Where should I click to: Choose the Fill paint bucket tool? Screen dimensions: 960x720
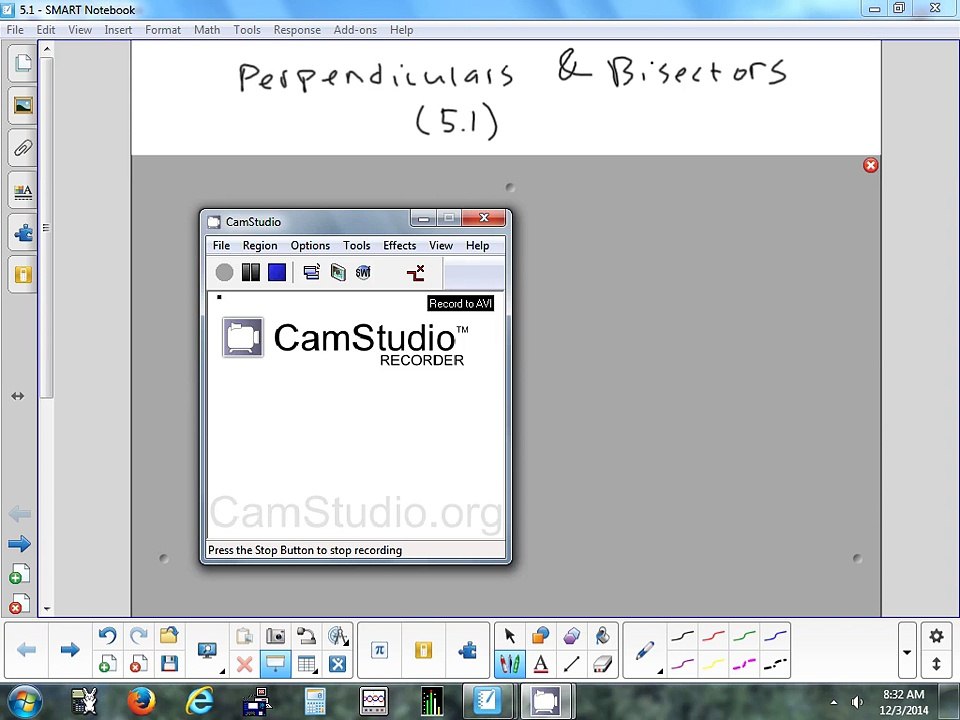tap(602, 636)
